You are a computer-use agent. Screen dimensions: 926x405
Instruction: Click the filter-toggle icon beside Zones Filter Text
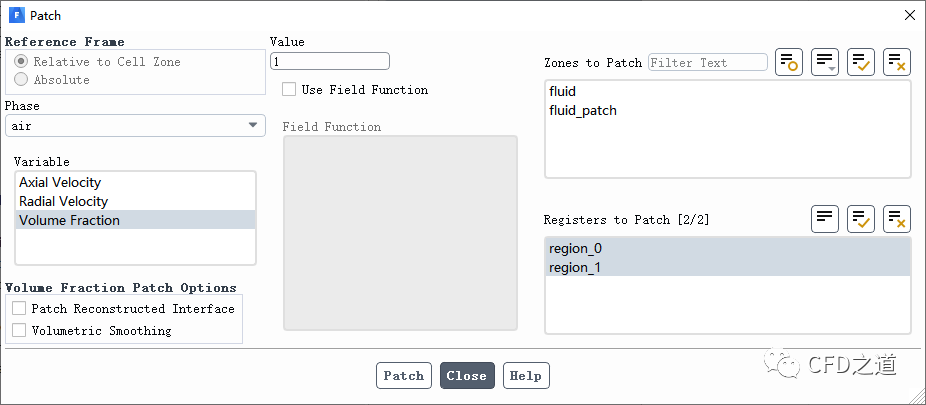[789, 62]
